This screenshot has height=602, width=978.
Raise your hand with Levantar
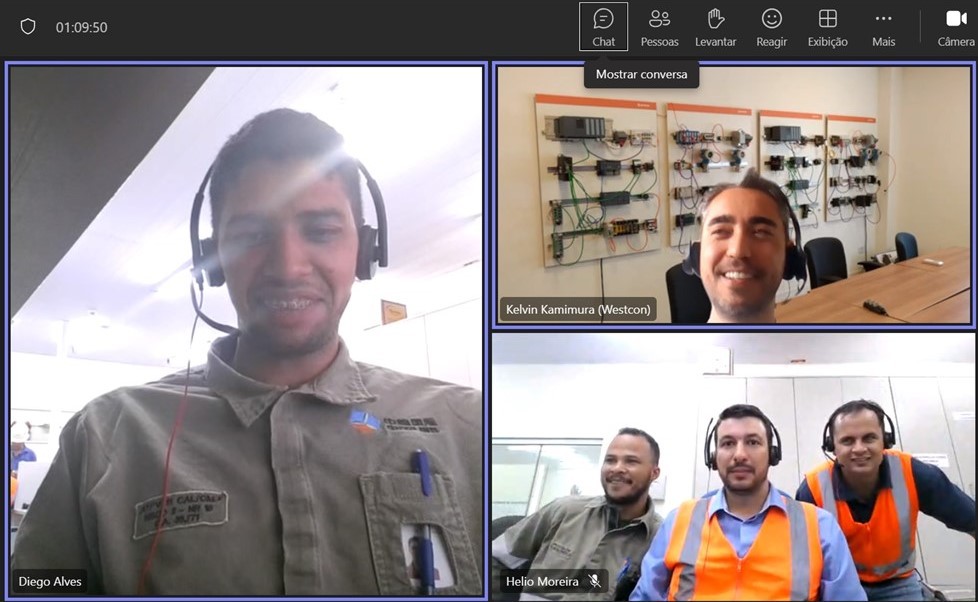tap(715, 27)
